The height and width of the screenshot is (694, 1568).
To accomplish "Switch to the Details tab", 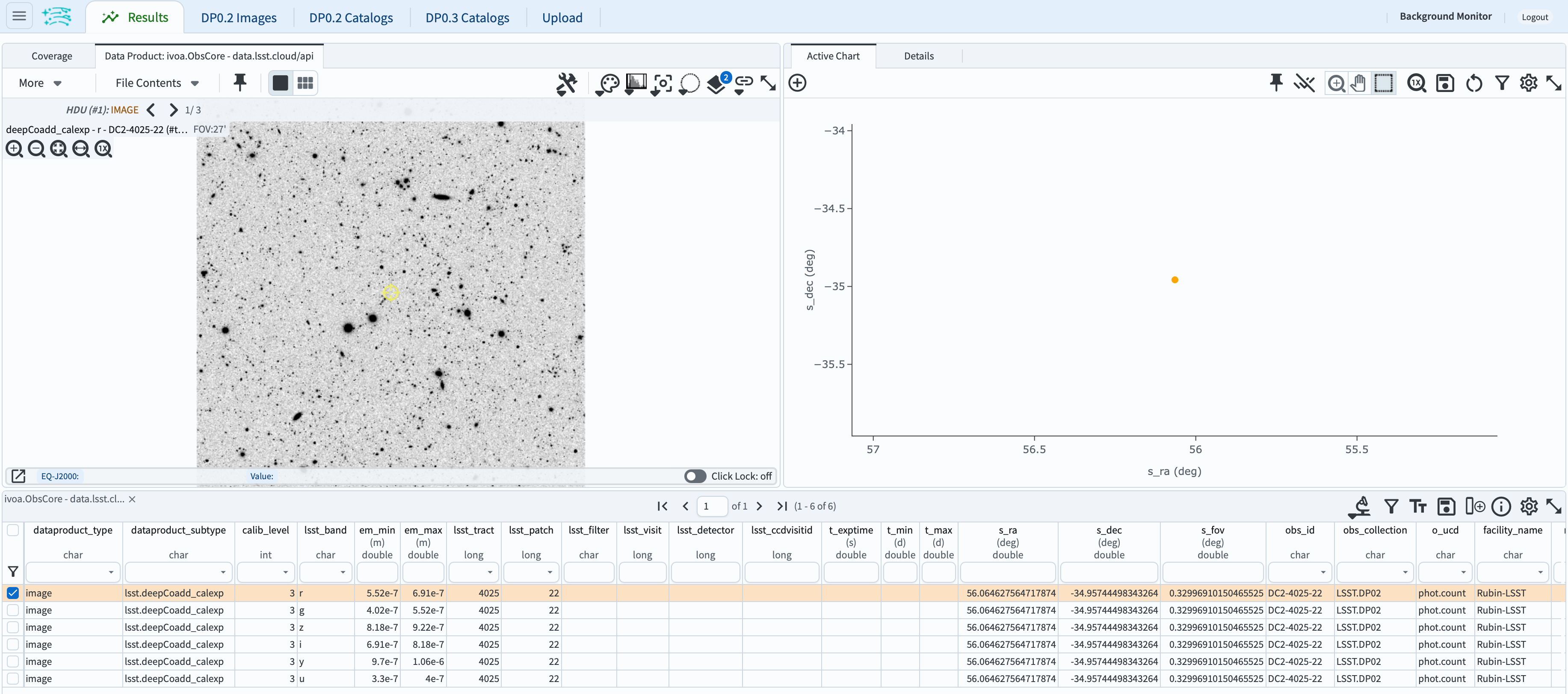I will click(x=917, y=55).
